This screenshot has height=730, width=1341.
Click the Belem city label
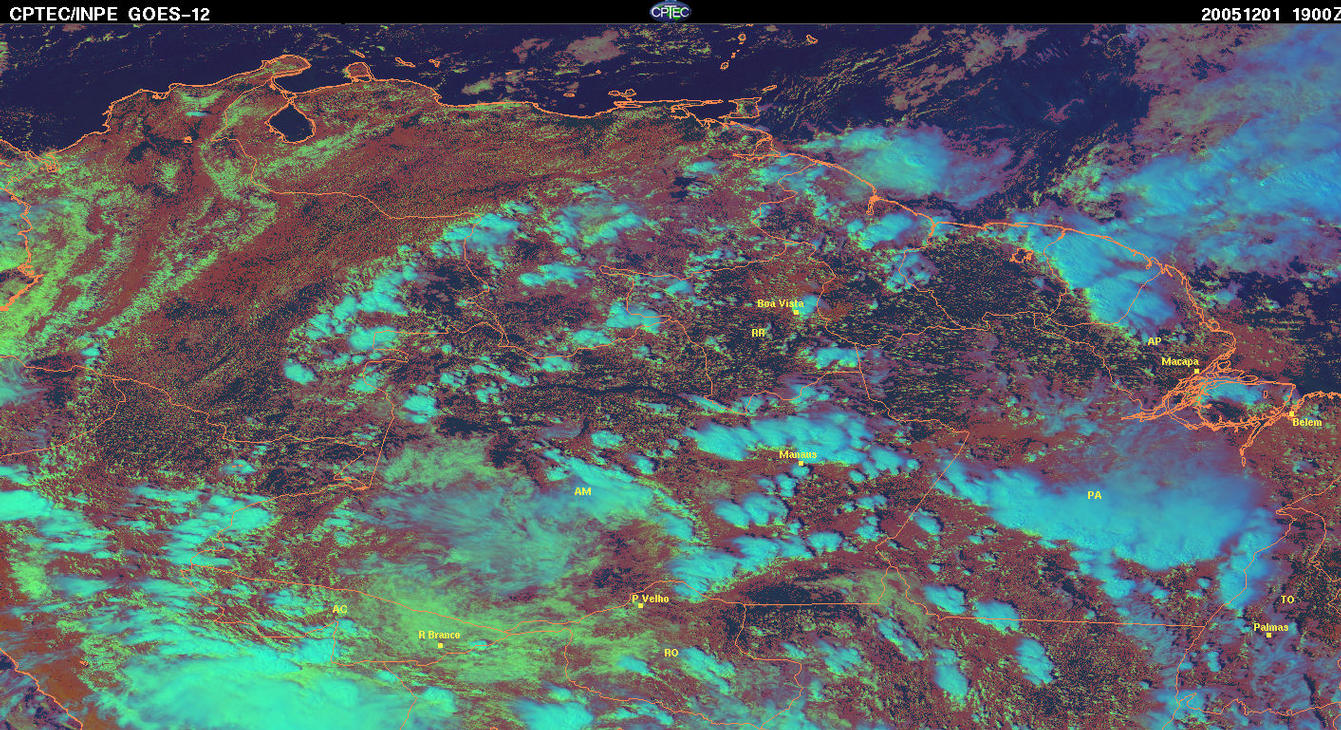click(1307, 423)
